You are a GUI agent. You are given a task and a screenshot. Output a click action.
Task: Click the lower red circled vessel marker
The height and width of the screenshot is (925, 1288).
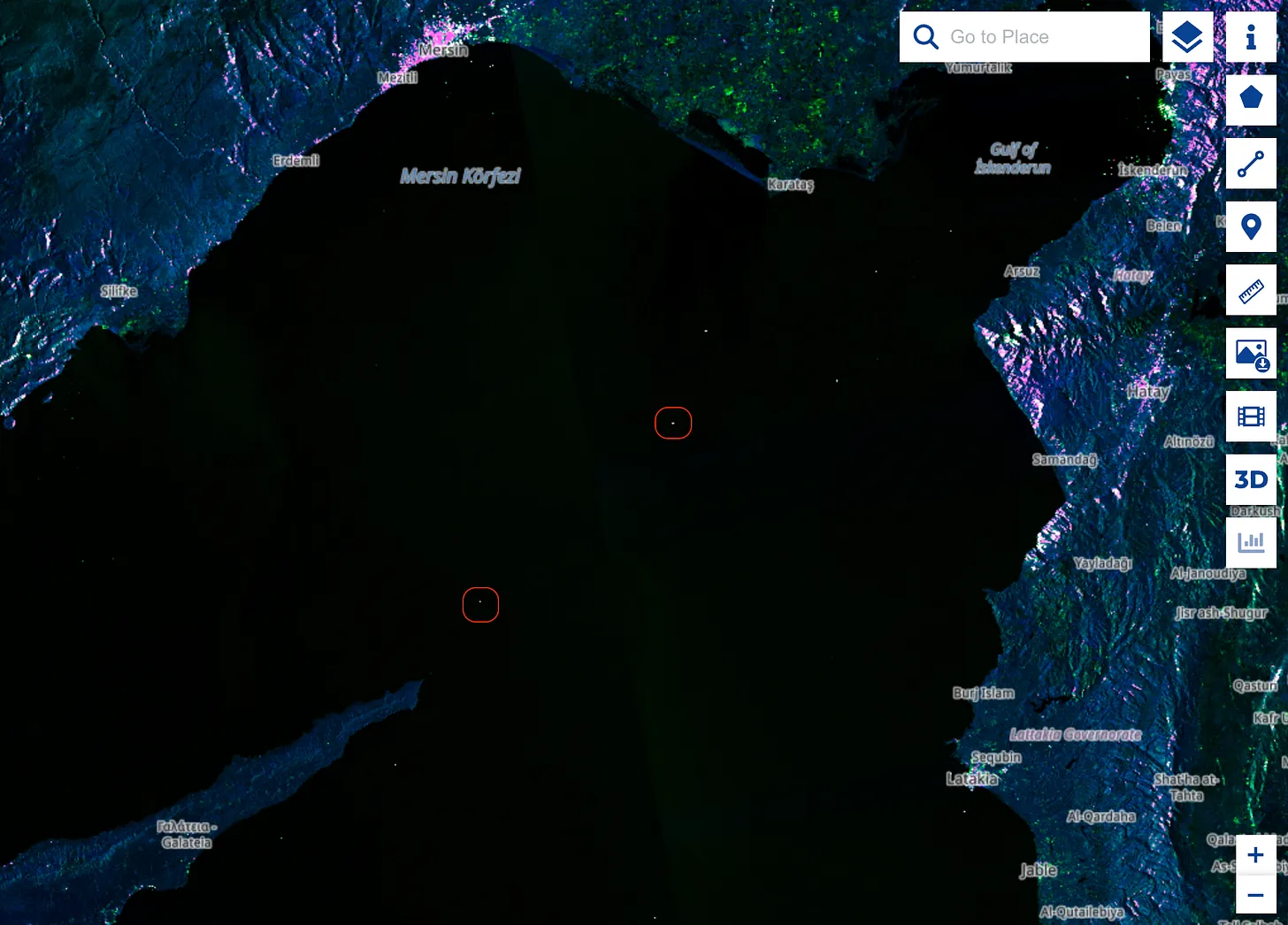(x=480, y=605)
